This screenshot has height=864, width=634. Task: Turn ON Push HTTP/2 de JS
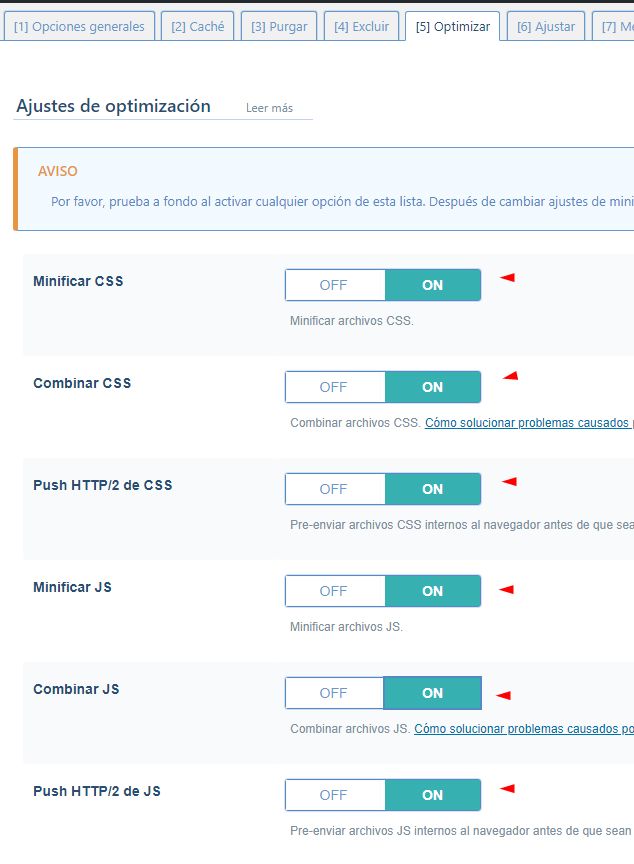pyautogui.click(x=432, y=795)
